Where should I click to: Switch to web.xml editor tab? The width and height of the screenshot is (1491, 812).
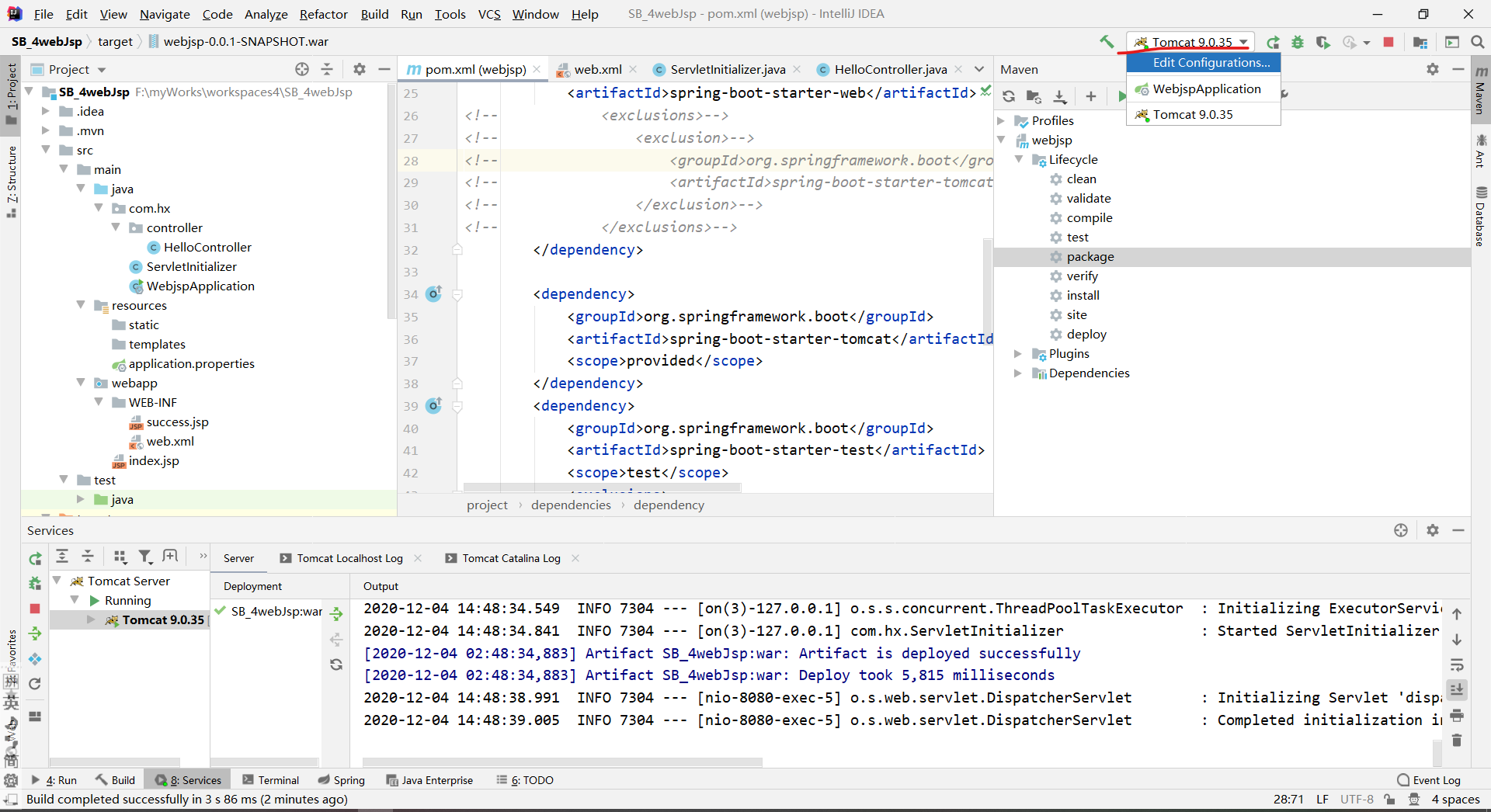pyautogui.click(x=597, y=69)
